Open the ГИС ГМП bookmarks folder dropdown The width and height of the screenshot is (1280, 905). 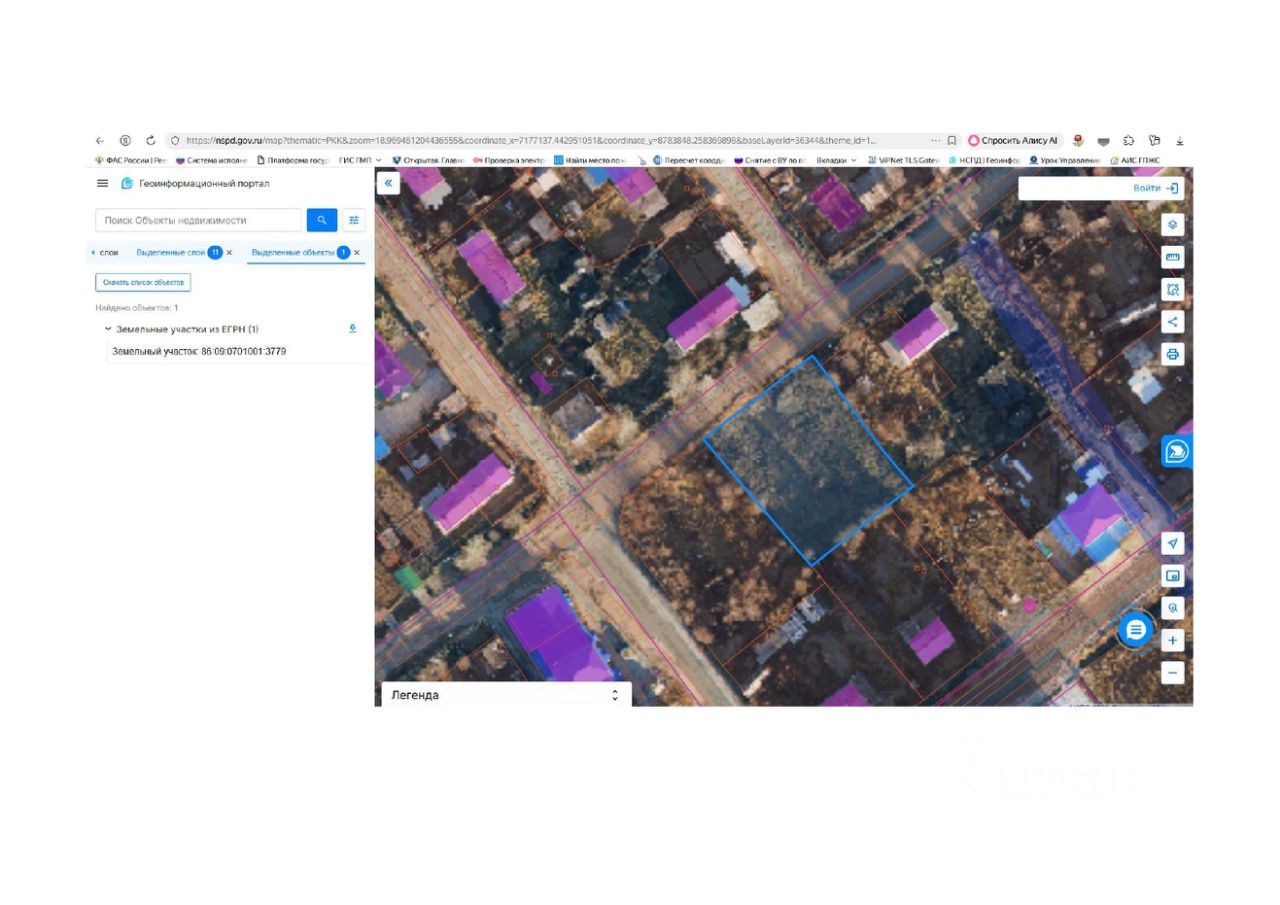click(x=360, y=160)
